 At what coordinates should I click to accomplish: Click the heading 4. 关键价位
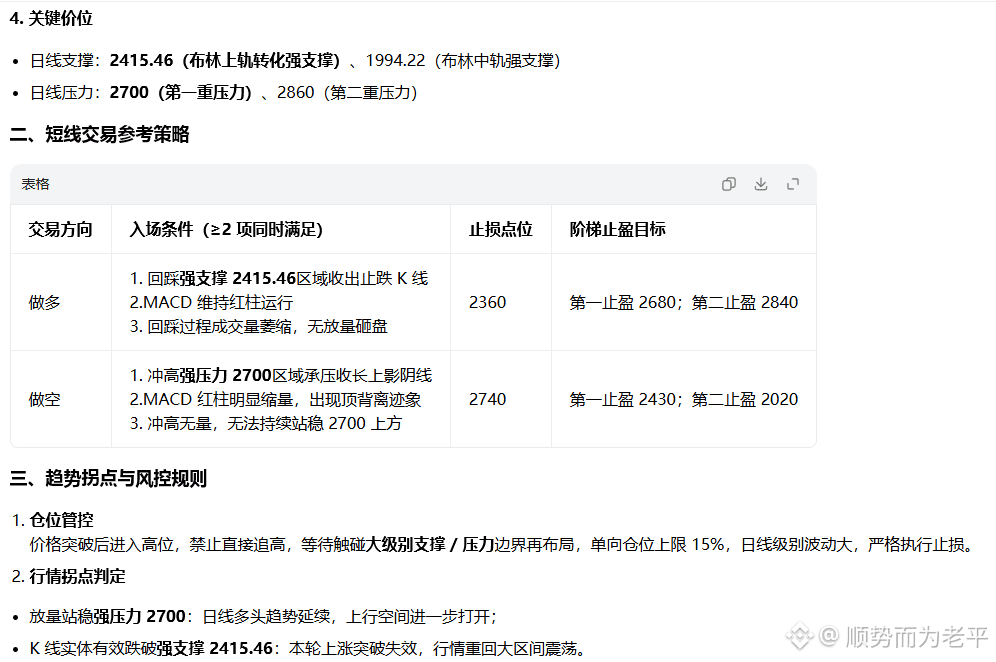pos(51,18)
